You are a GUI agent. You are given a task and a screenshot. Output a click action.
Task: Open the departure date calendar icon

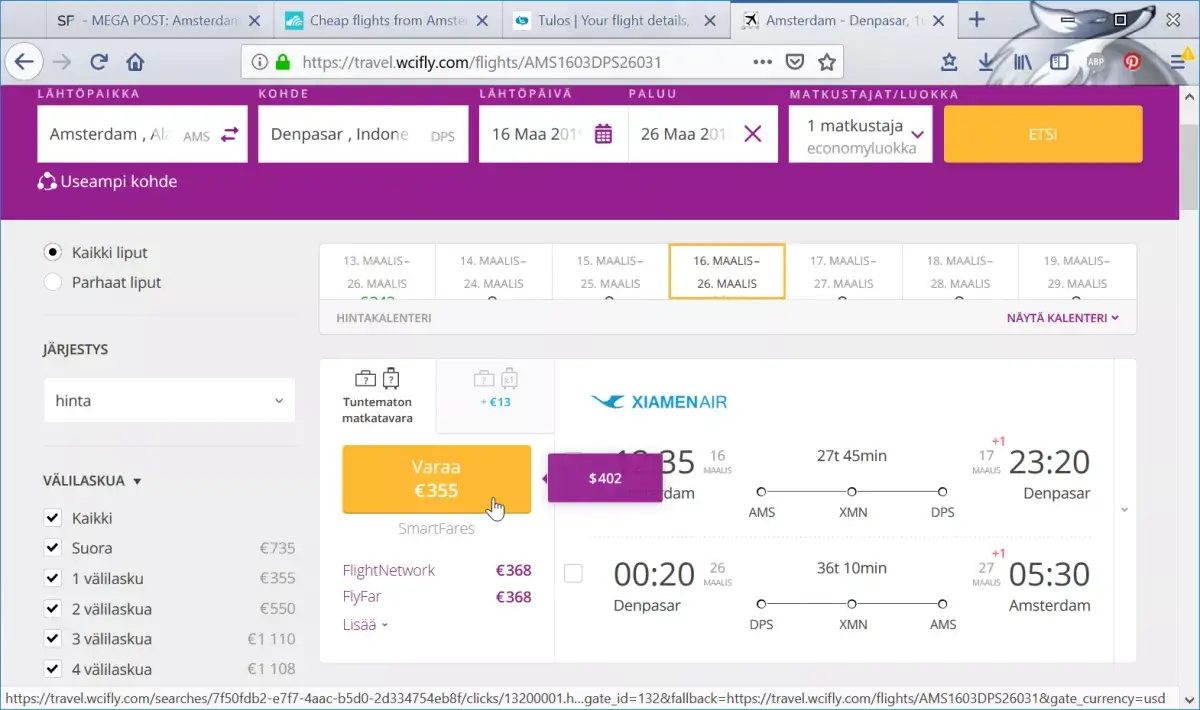(x=603, y=134)
